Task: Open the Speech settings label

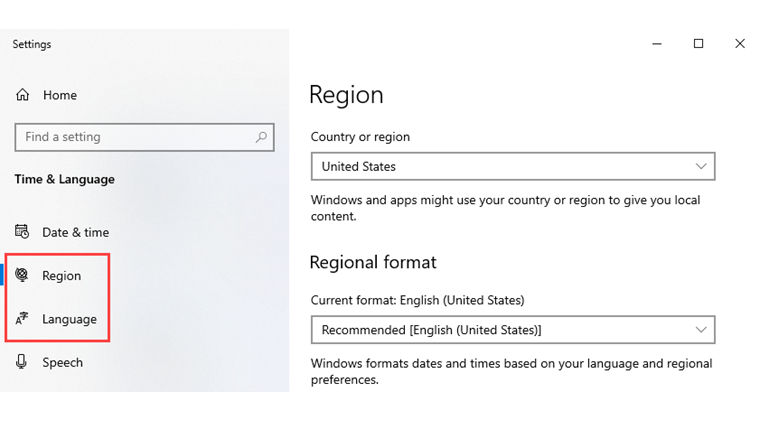Action: coord(62,362)
